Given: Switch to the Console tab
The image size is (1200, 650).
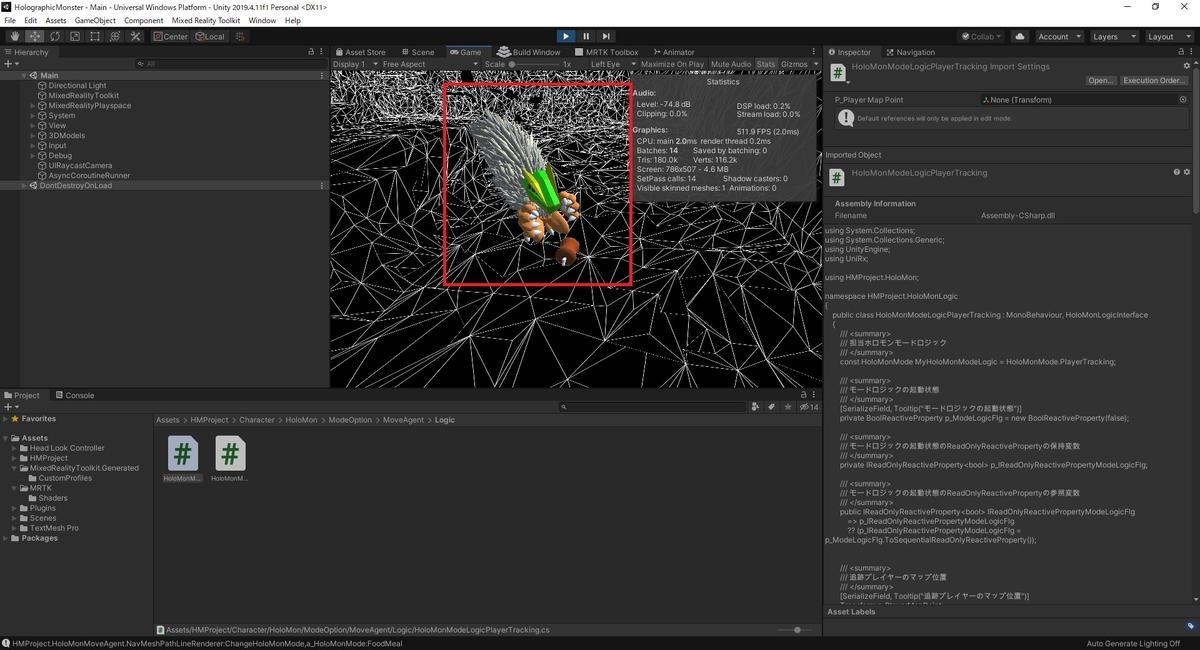Looking at the screenshot, I should point(75,395).
